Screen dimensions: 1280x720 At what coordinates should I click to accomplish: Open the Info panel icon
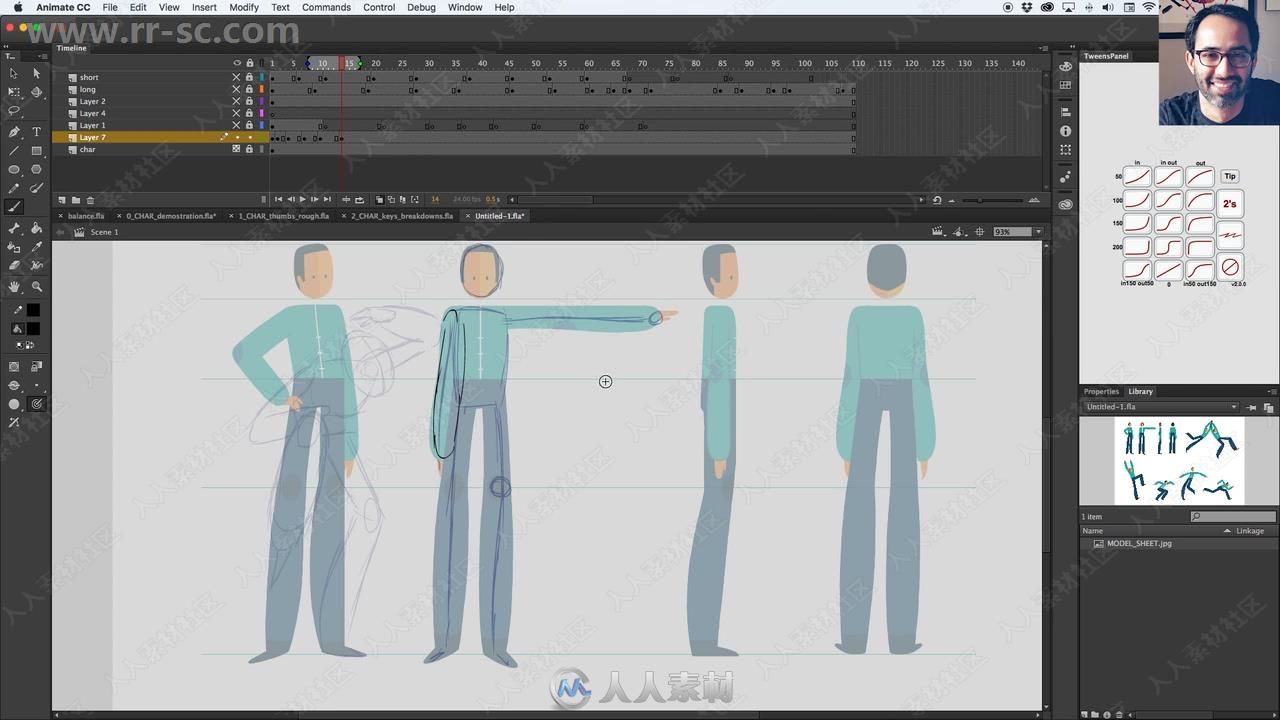(x=1065, y=131)
